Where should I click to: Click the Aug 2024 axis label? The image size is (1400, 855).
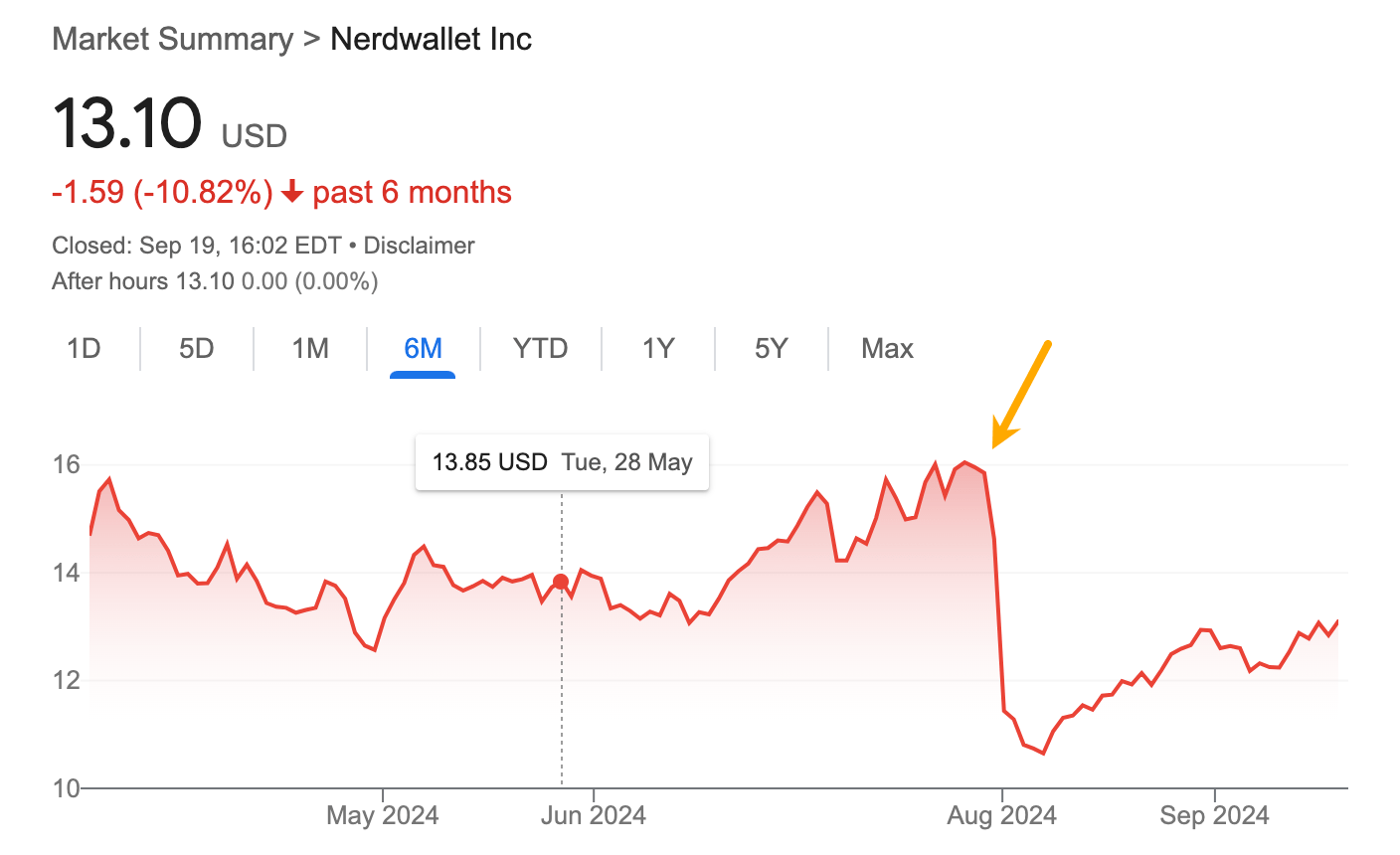(1002, 814)
